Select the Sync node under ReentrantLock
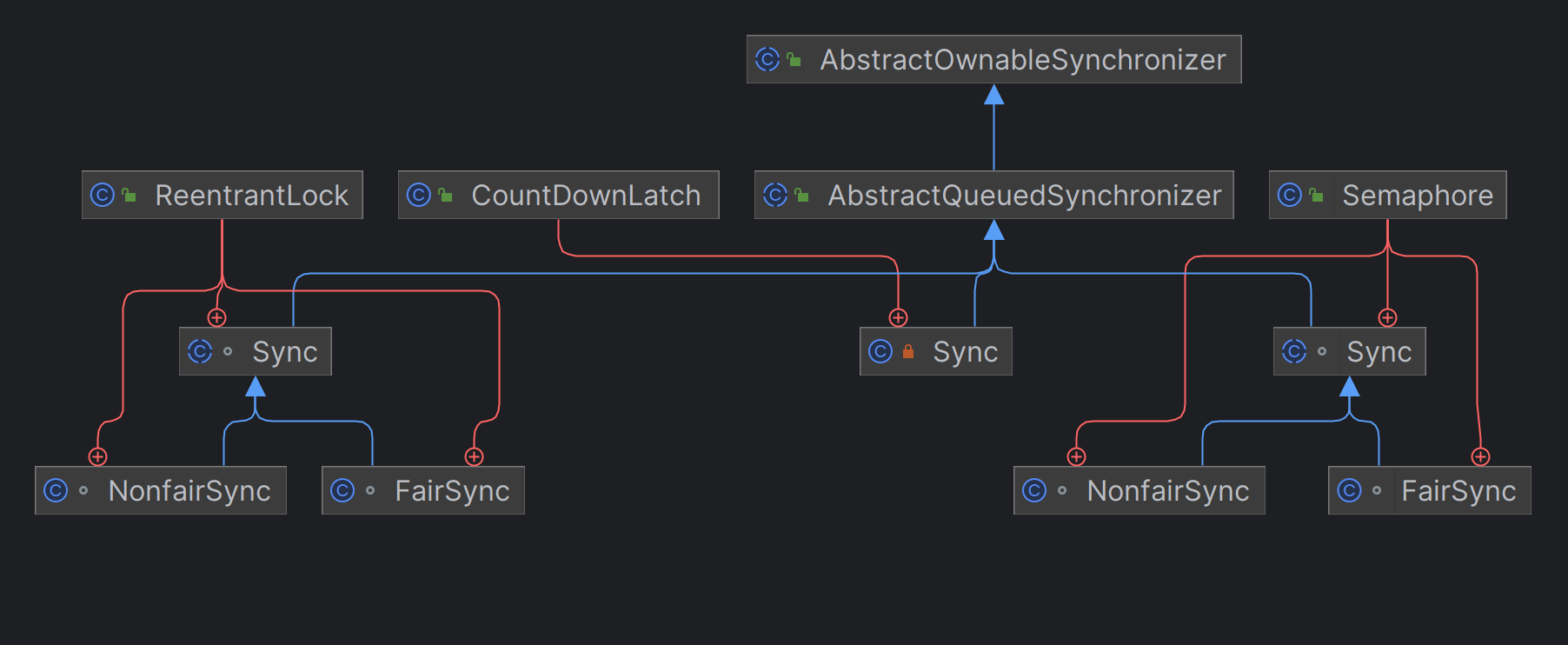This screenshot has width=1568, height=645. (256, 351)
